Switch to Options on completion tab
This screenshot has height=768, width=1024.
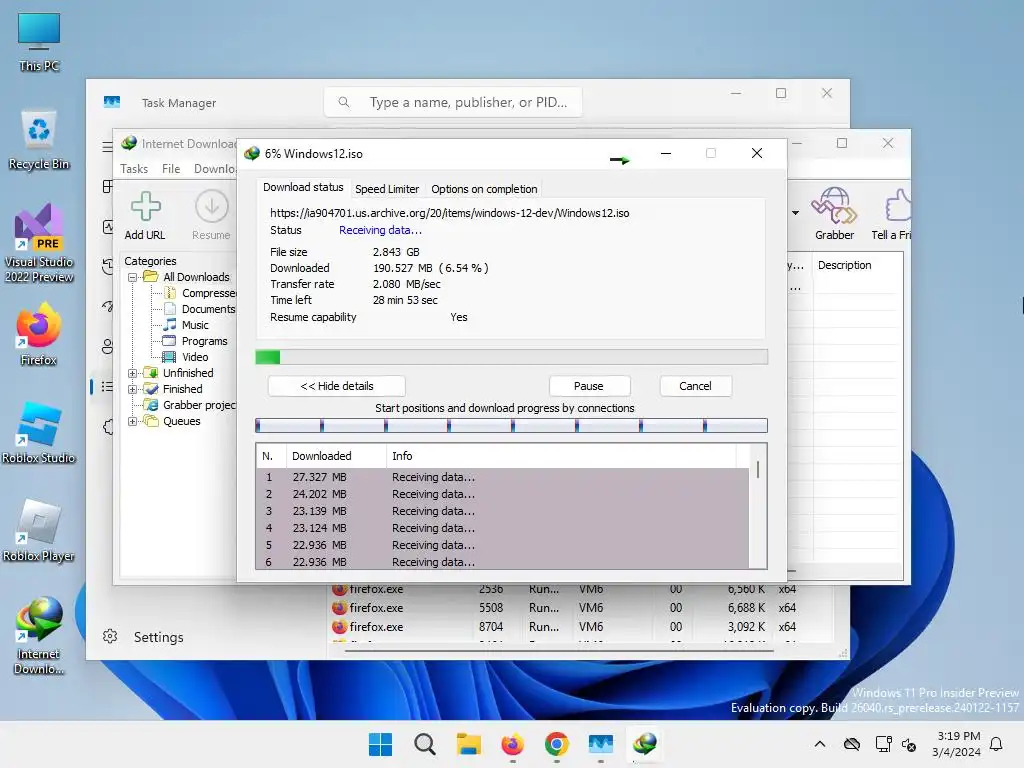[484, 189]
